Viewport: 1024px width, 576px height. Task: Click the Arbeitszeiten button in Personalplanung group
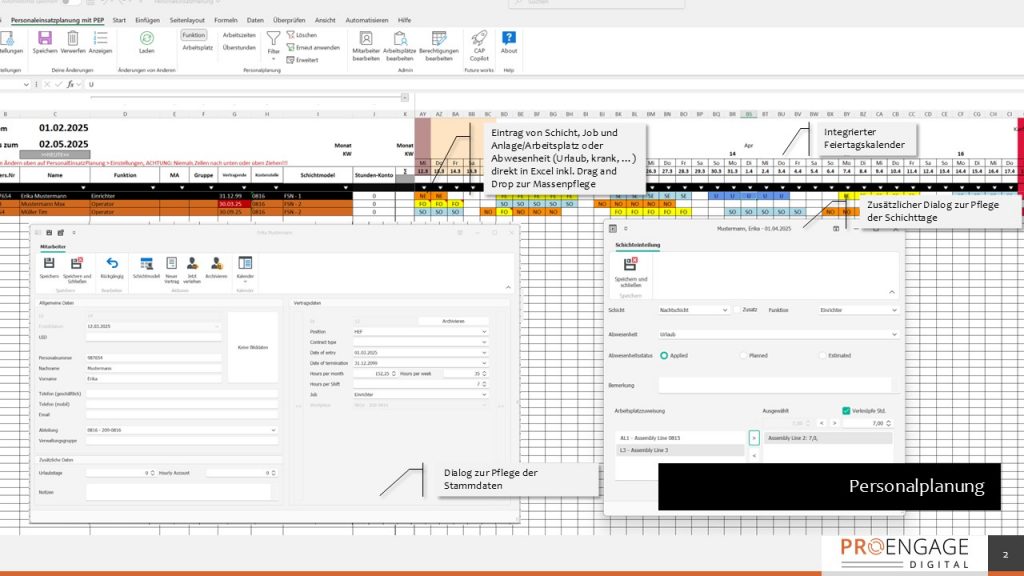239,34
